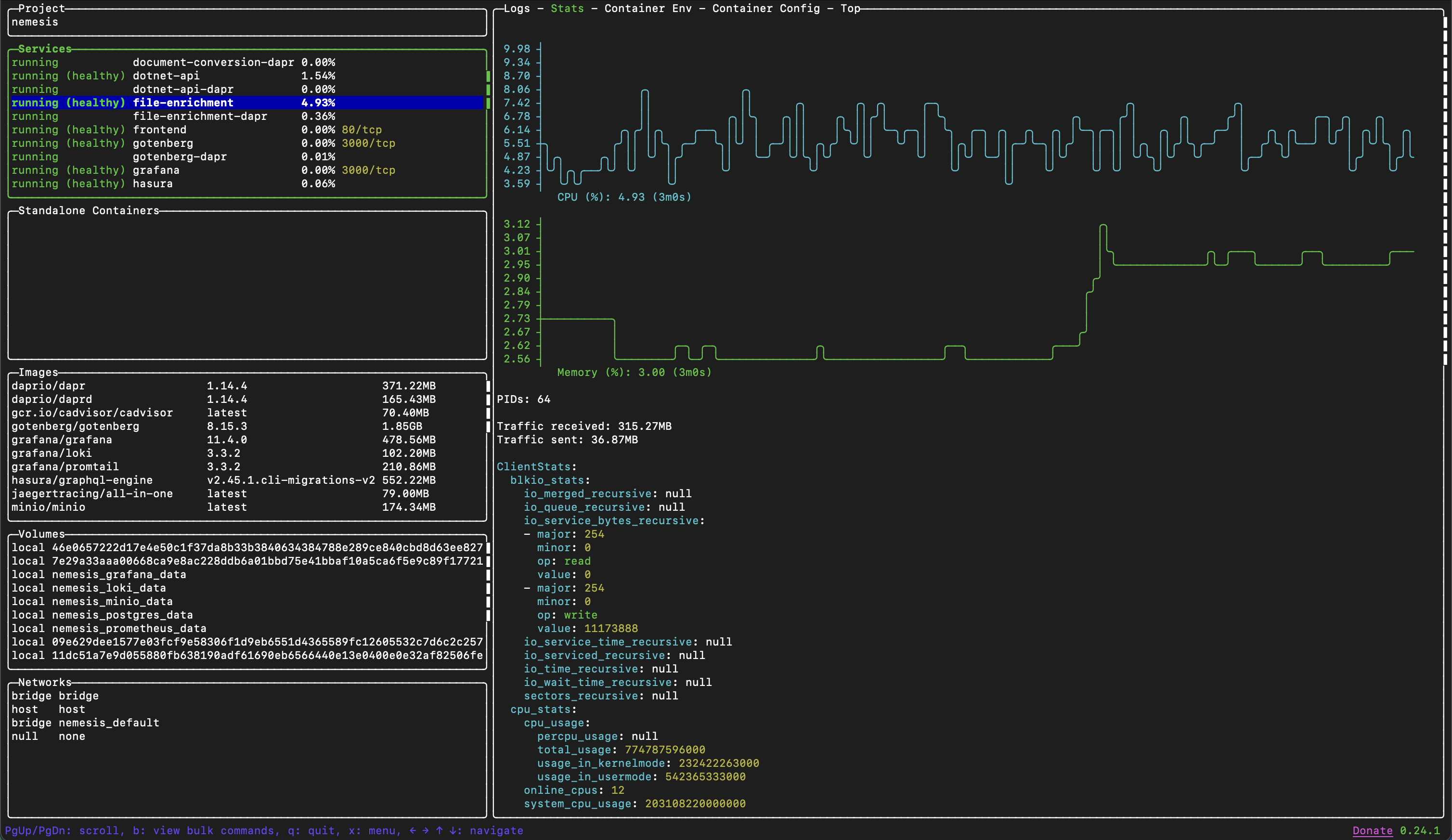1452x840 pixels.
Task: Select the frontend service entry
Action: pos(160,129)
